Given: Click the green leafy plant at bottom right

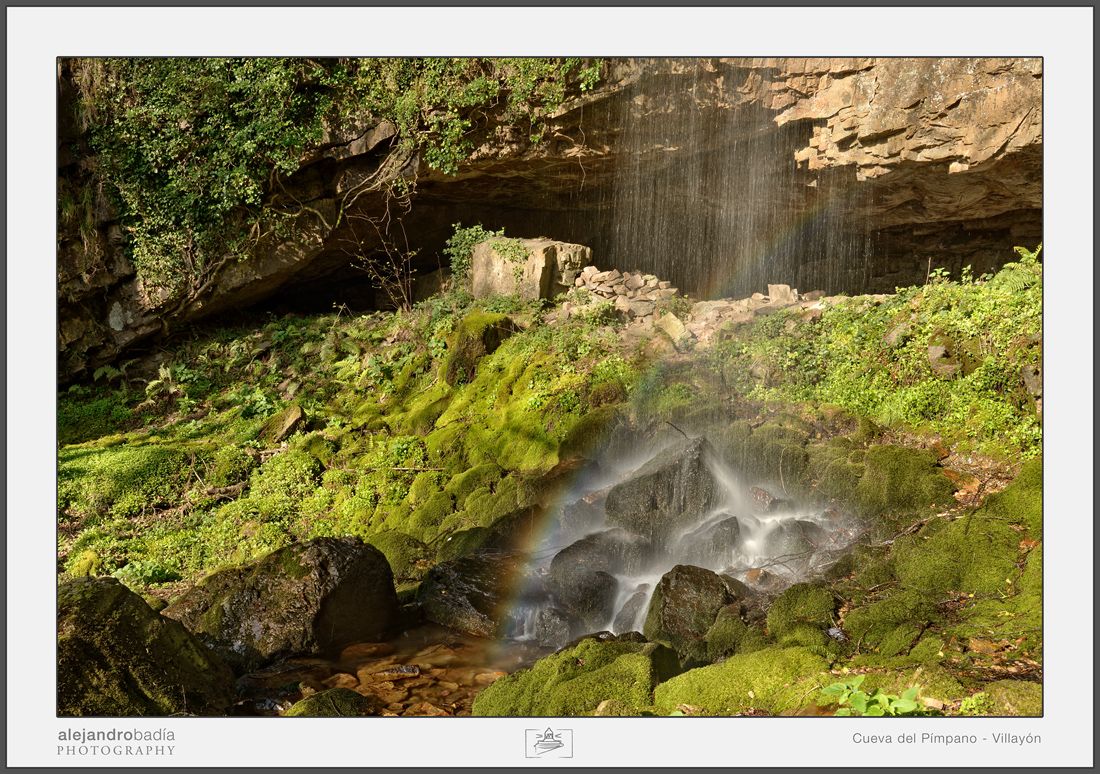Looking at the screenshot, I should [x=870, y=698].
